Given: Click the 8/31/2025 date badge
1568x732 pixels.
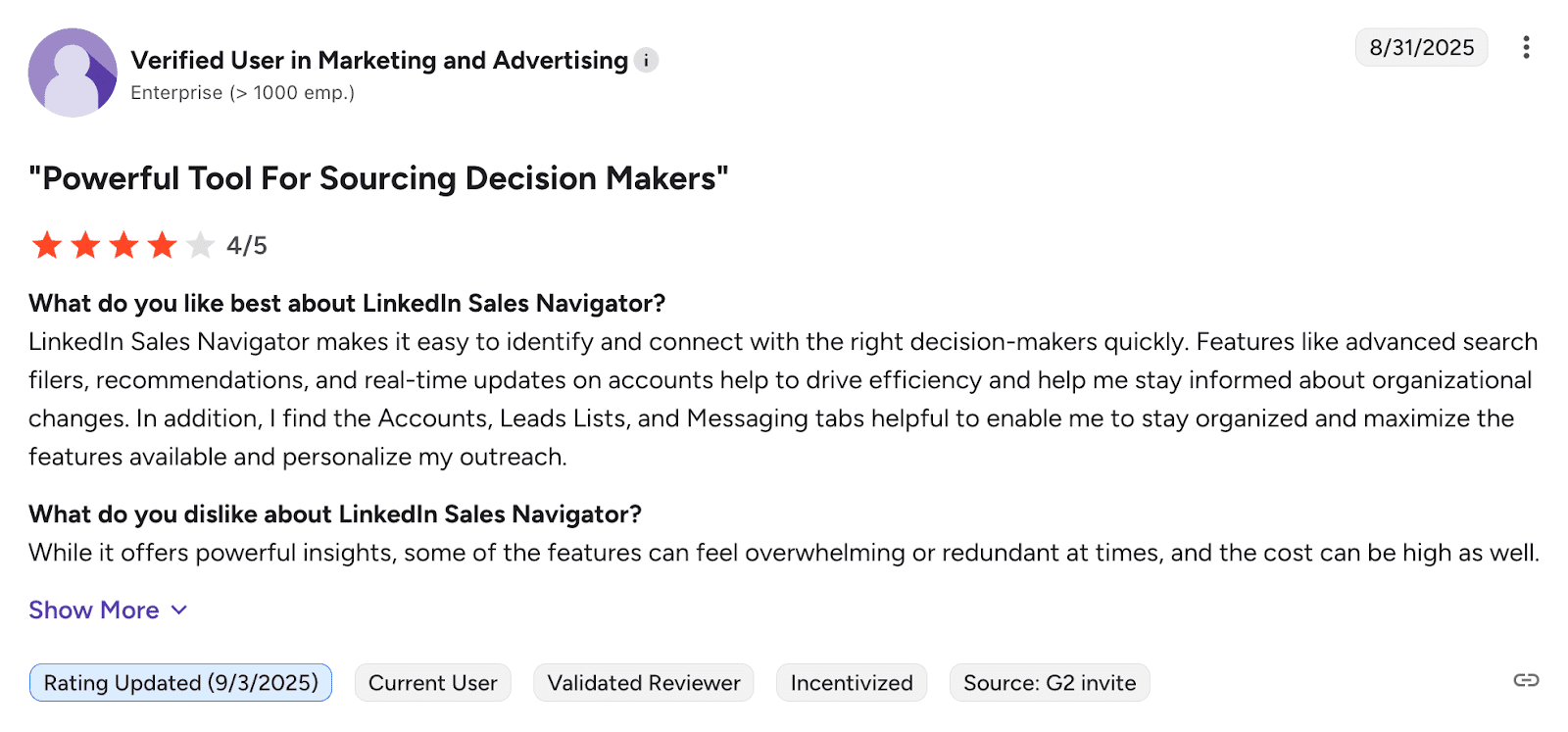Looking at the screenshot, I should click(x=1421, y=47).
